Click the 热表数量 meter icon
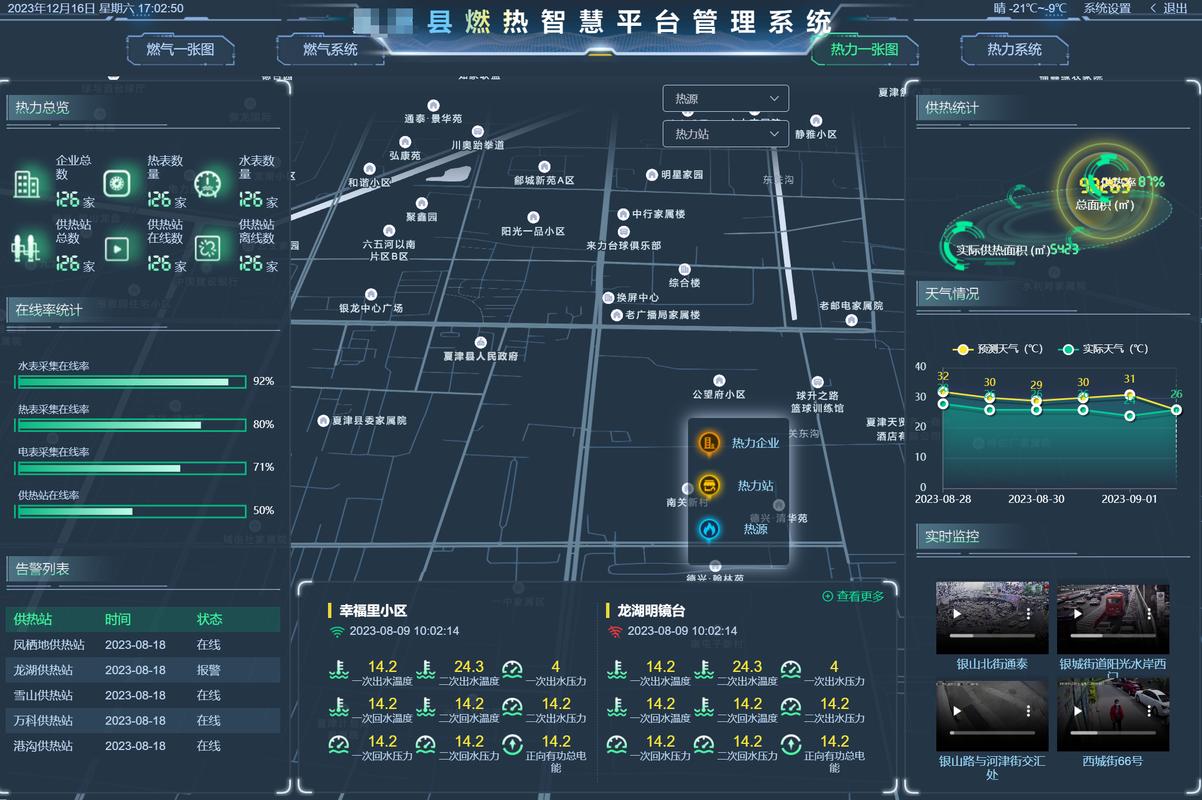This screenshot has width=1202, height=800. pyautogui.click(x=117, y=183)
